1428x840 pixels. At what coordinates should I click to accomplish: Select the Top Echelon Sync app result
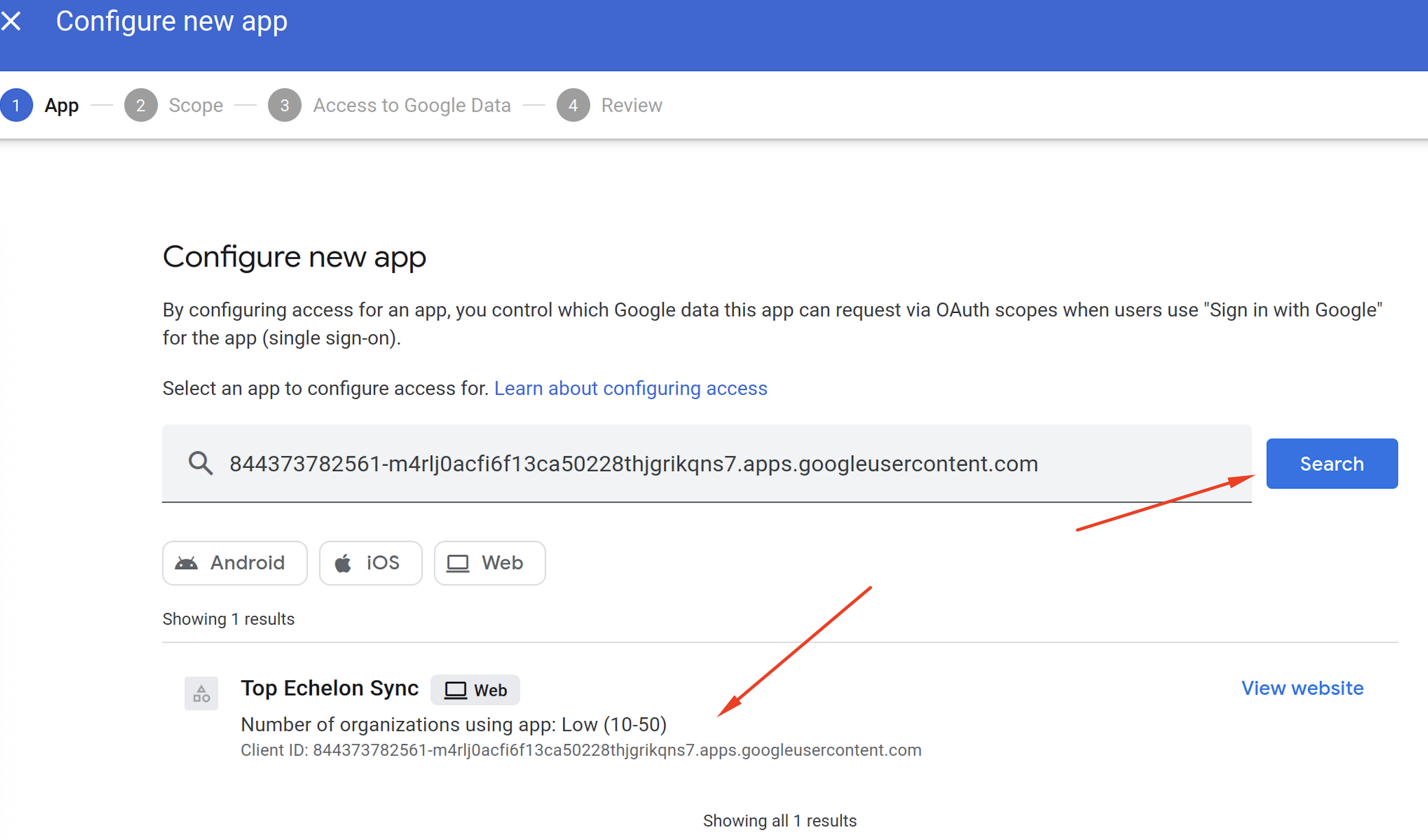(x=780, y=717)
